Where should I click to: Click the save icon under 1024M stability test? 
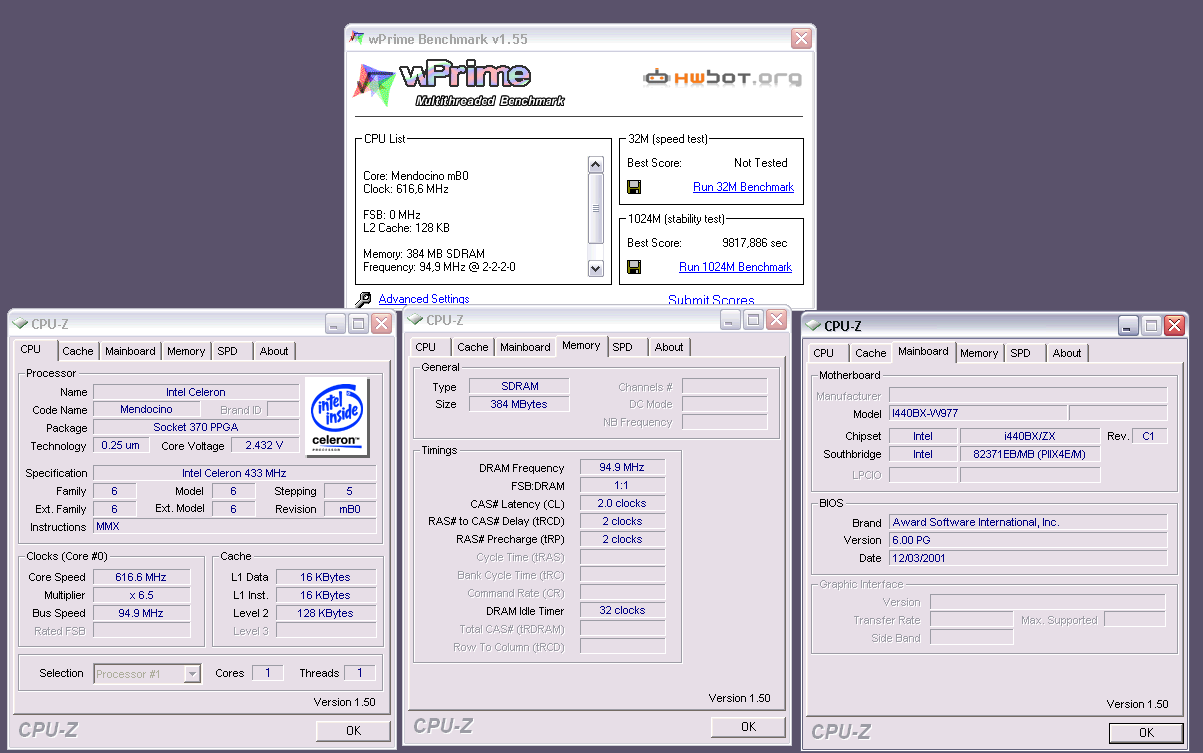[x=634, y=267]
